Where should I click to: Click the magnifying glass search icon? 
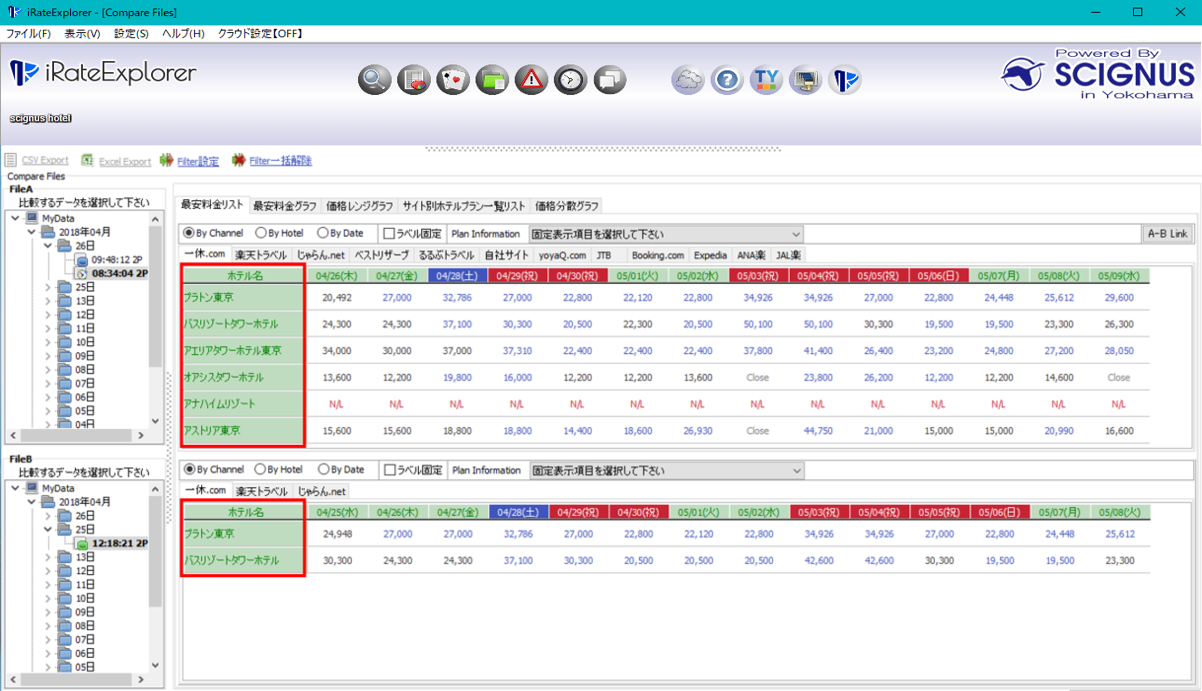coord(375,79)
